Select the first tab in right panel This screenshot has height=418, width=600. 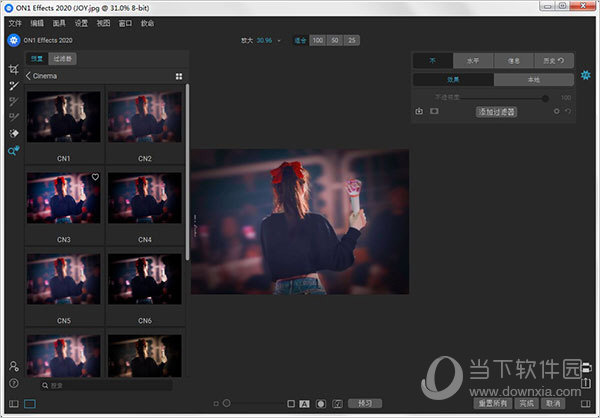pyautogui.click(x=433, y=60)
